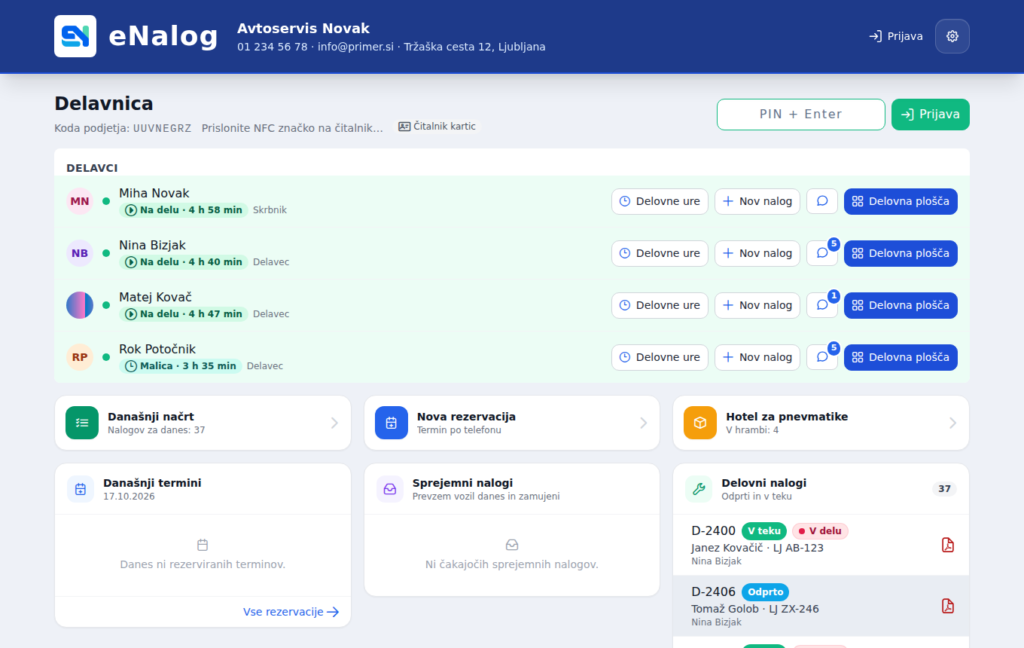Click the green Prijava button
The height and width of the screenshot is (648, 1024).
(x=931, y=114)
